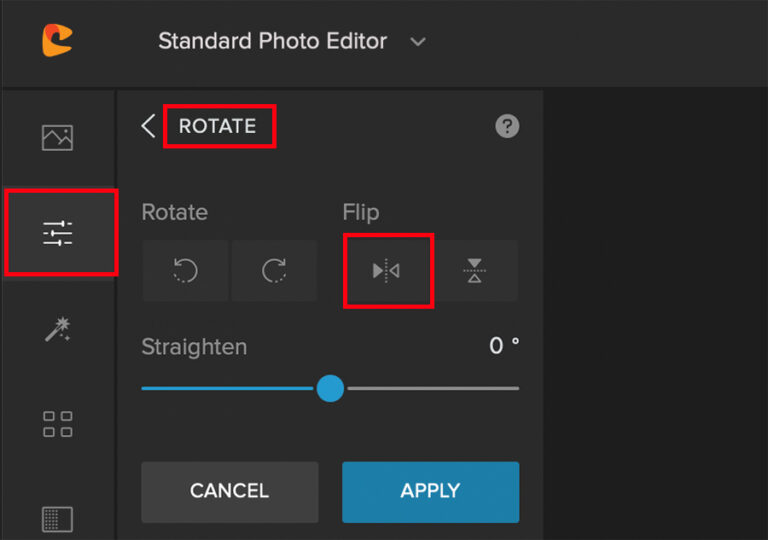
Task: Open the dotted frame icon at sidebar bottom
Action: pos(57,519)
